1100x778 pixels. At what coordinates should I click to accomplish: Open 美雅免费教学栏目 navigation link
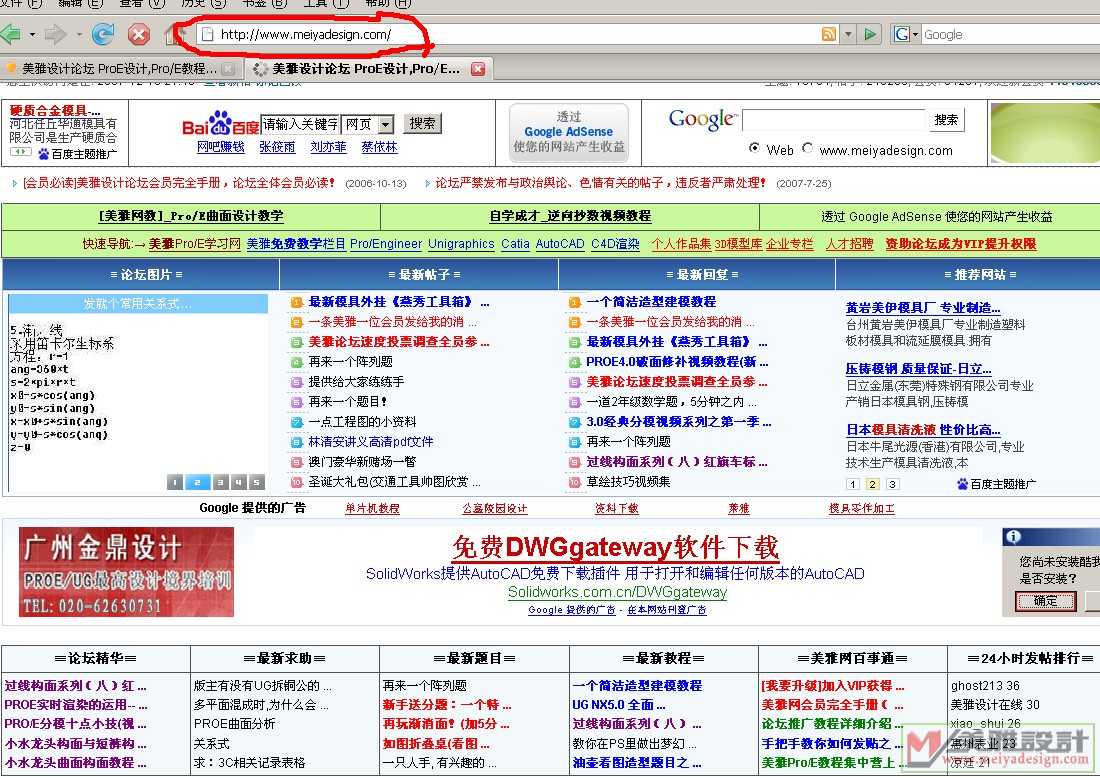click(296, 243)
